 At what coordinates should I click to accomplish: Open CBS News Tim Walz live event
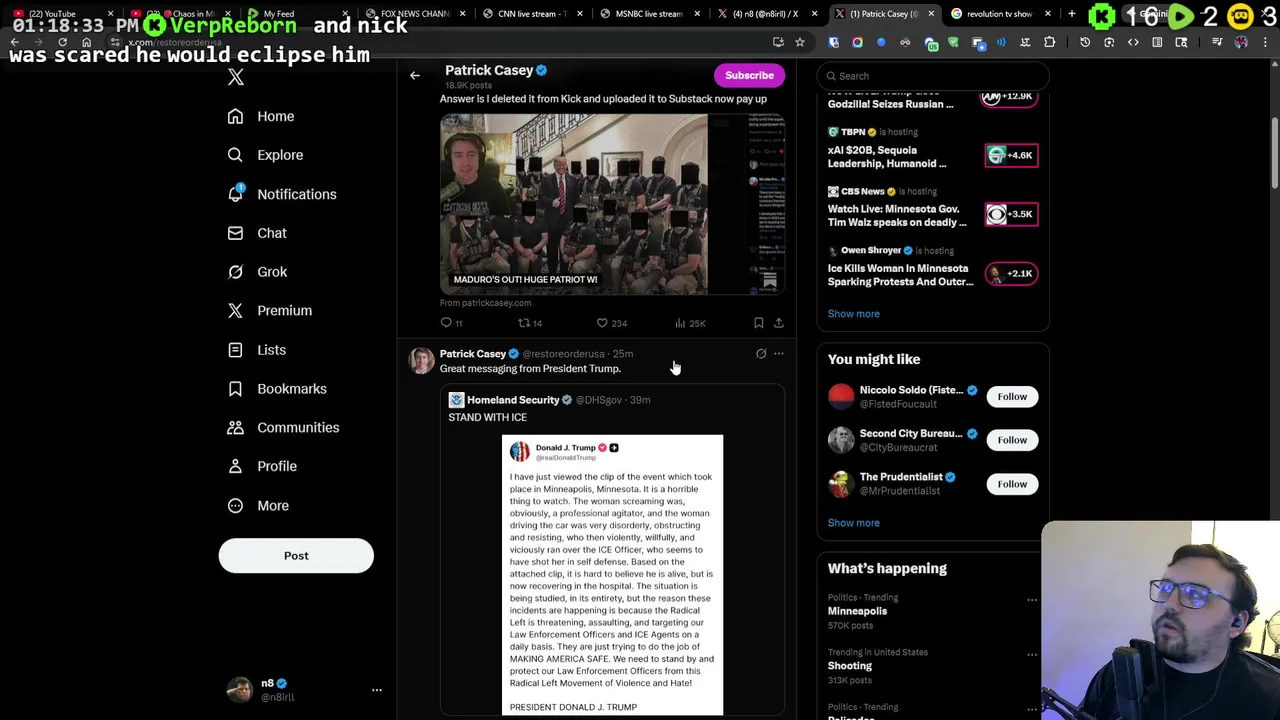point(932,210)
